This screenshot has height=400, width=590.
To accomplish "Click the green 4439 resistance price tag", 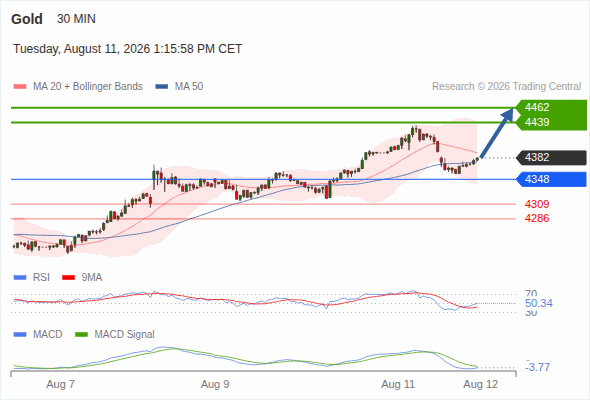I will 552,123.
